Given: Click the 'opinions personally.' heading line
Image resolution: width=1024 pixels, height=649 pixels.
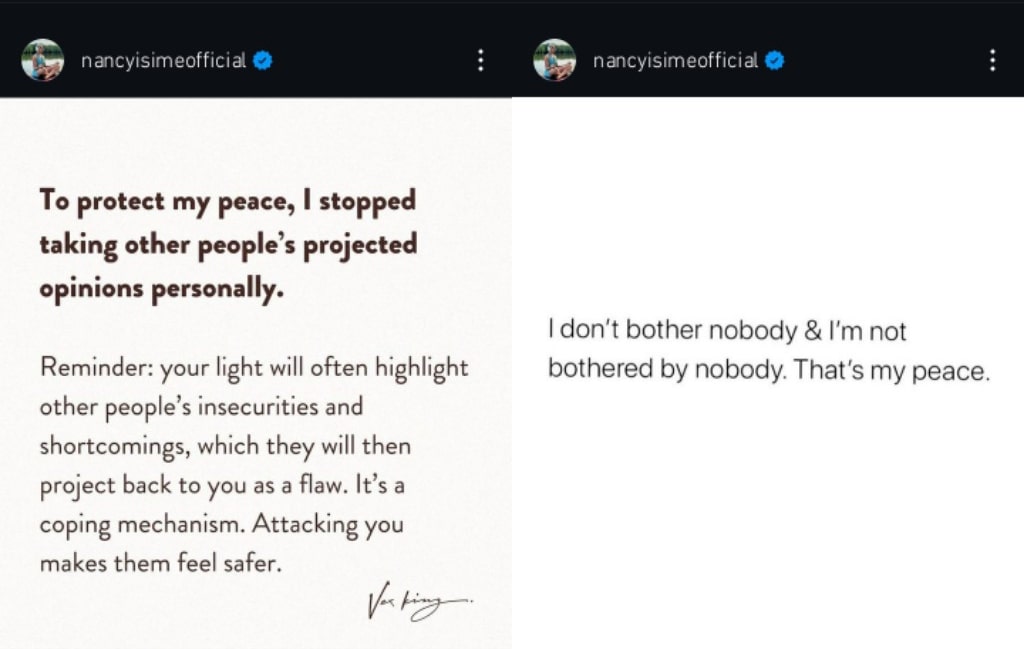Looking at the screenshot, I should point(161,289).
